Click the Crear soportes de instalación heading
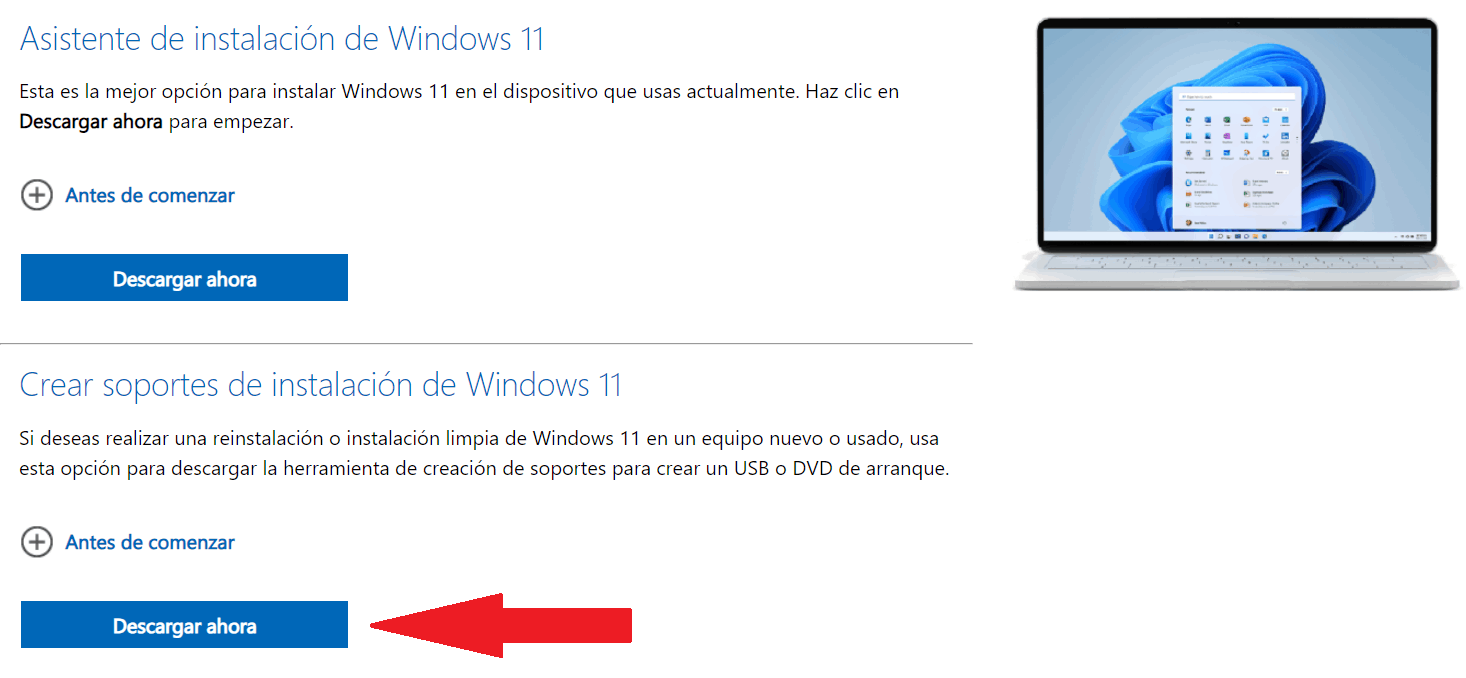Viewport: 1466px width, 678px height. [x=321, y=385]
